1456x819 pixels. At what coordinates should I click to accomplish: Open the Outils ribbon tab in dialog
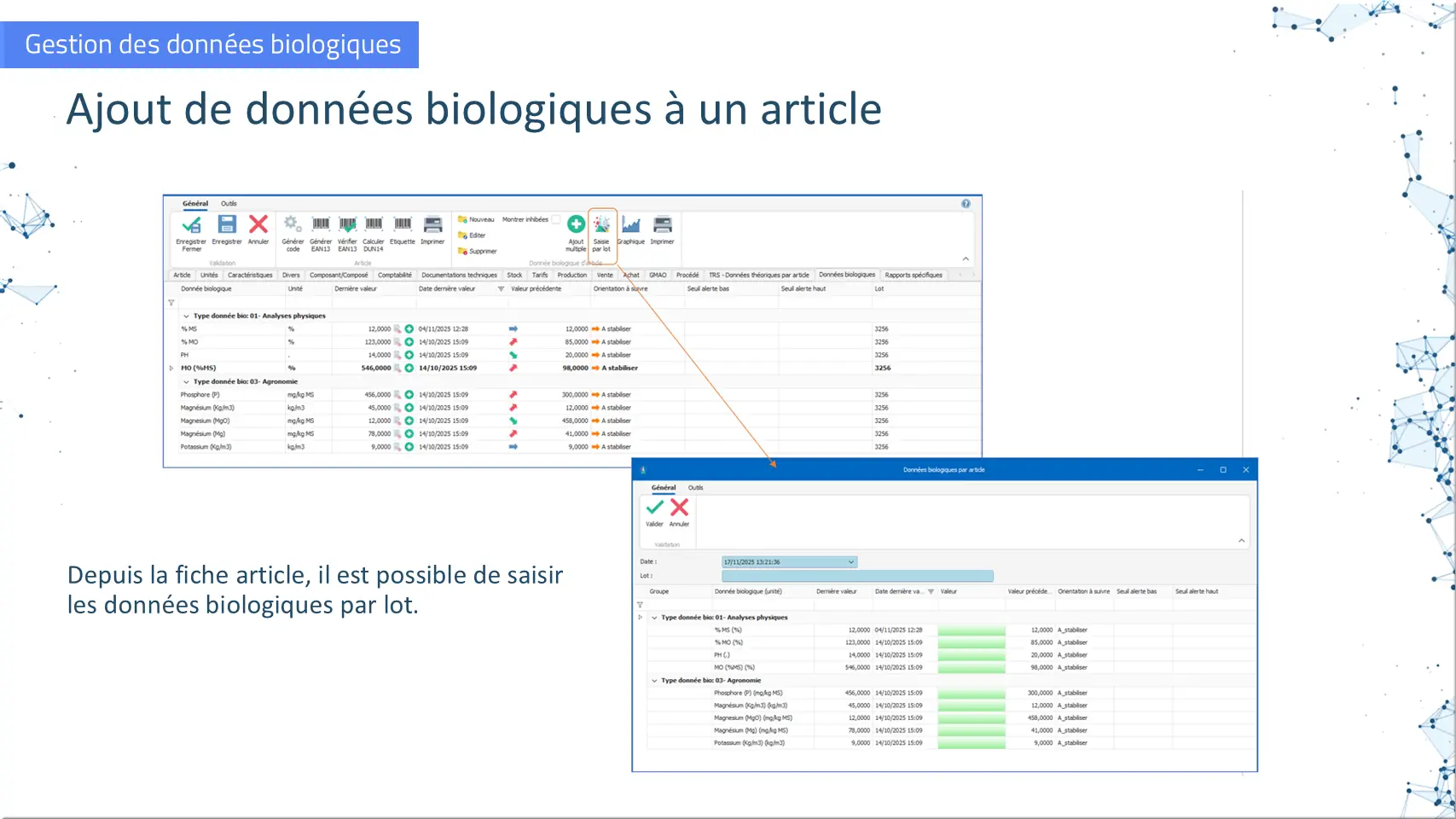coord(695,488)
